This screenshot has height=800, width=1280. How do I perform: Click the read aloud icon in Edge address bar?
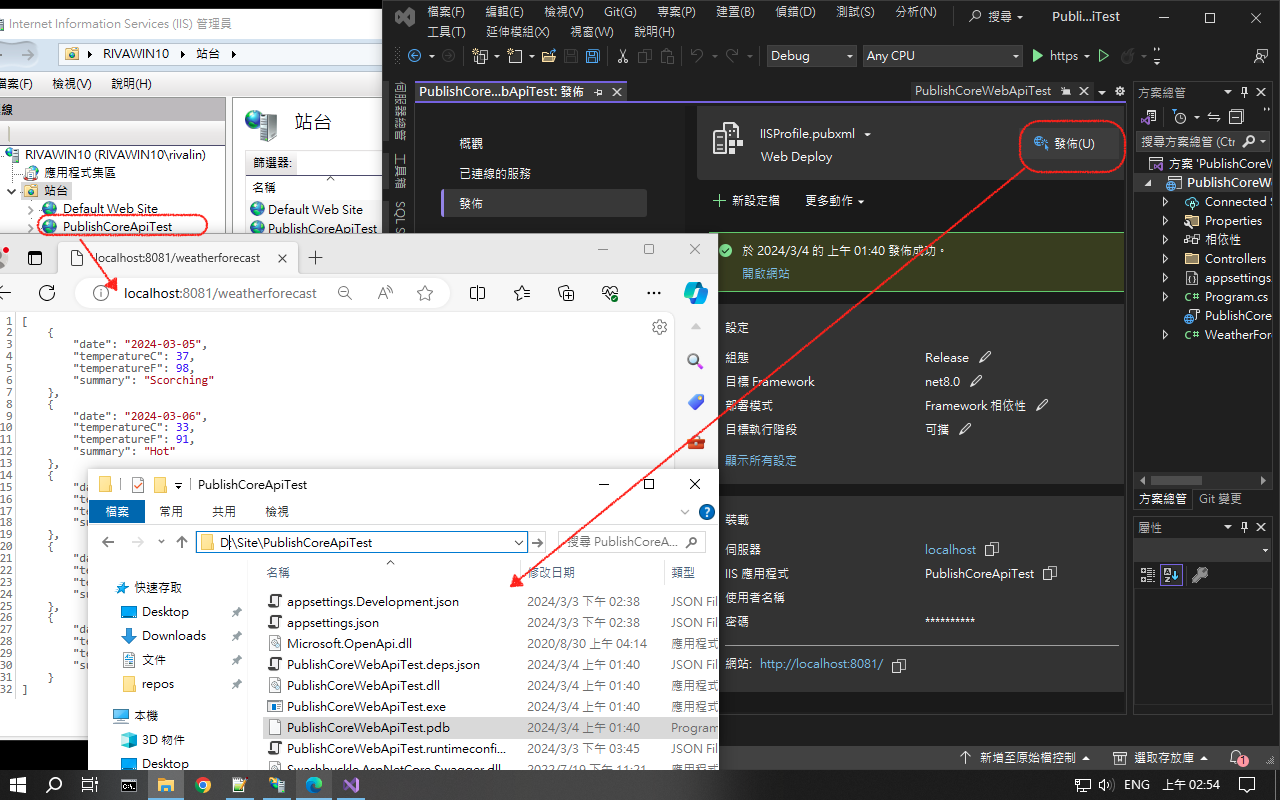click(385, 292)
